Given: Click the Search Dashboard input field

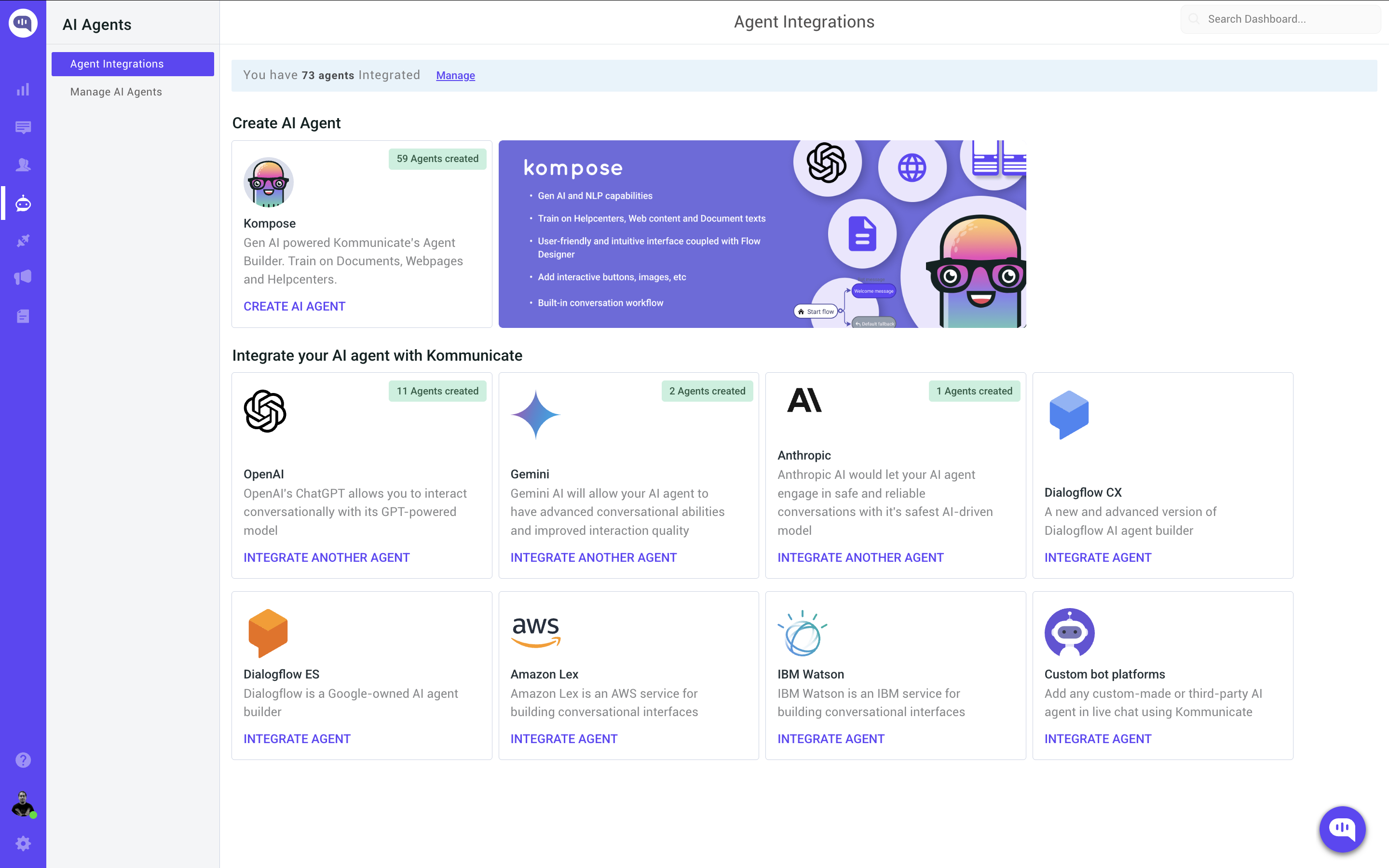Looking at the screenshot, I should (x=1286, y=19).
